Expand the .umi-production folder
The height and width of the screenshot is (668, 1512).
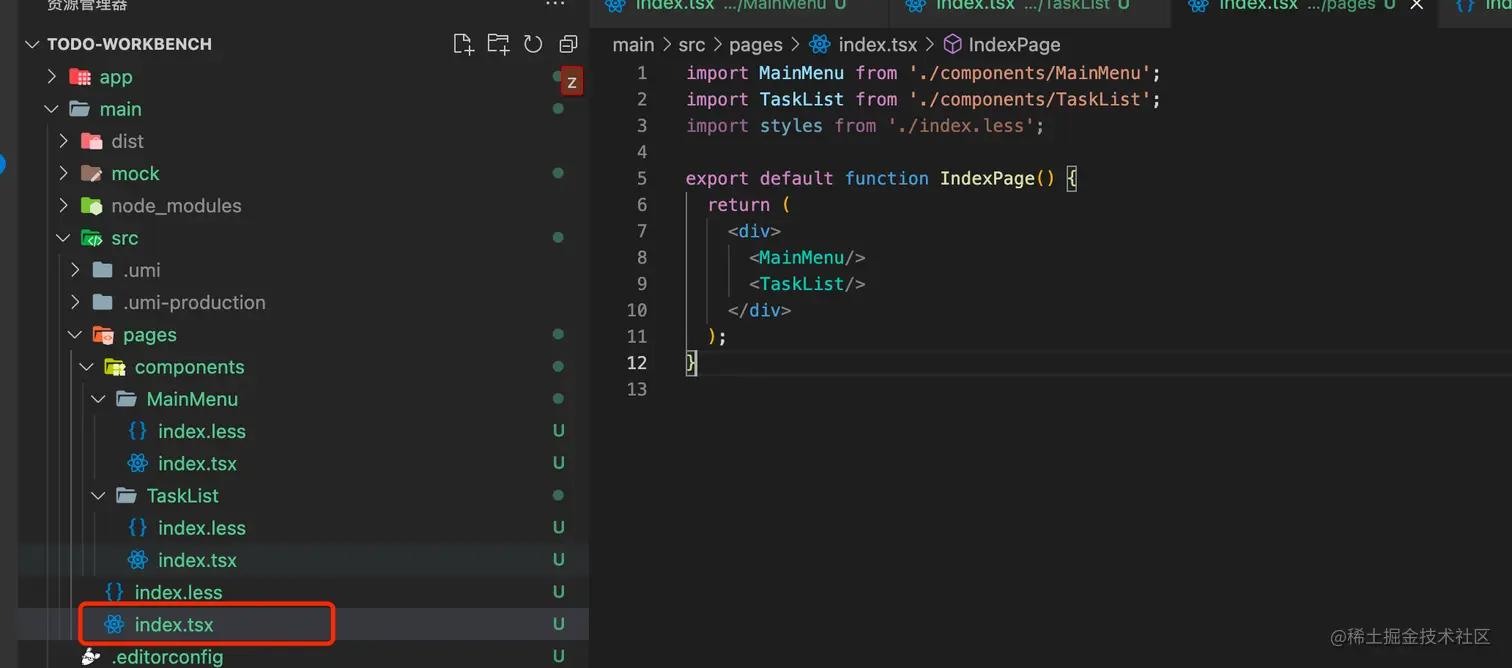click(x=76, y=302)
